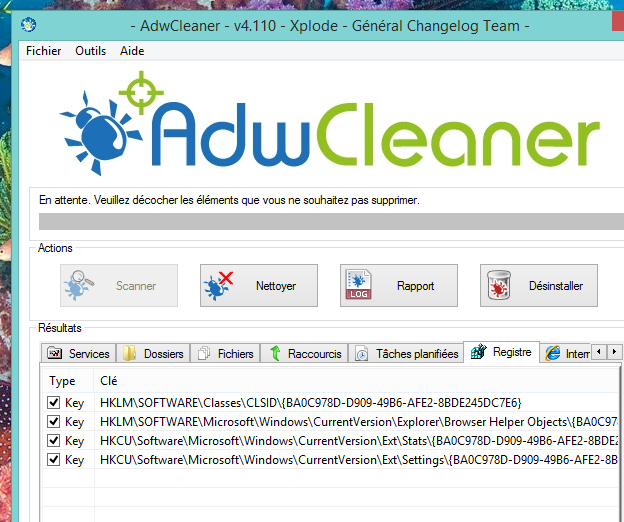Uncheck the HKCU Ext\Stats key checkbox
624x522 pixels.
click(53, 440)
